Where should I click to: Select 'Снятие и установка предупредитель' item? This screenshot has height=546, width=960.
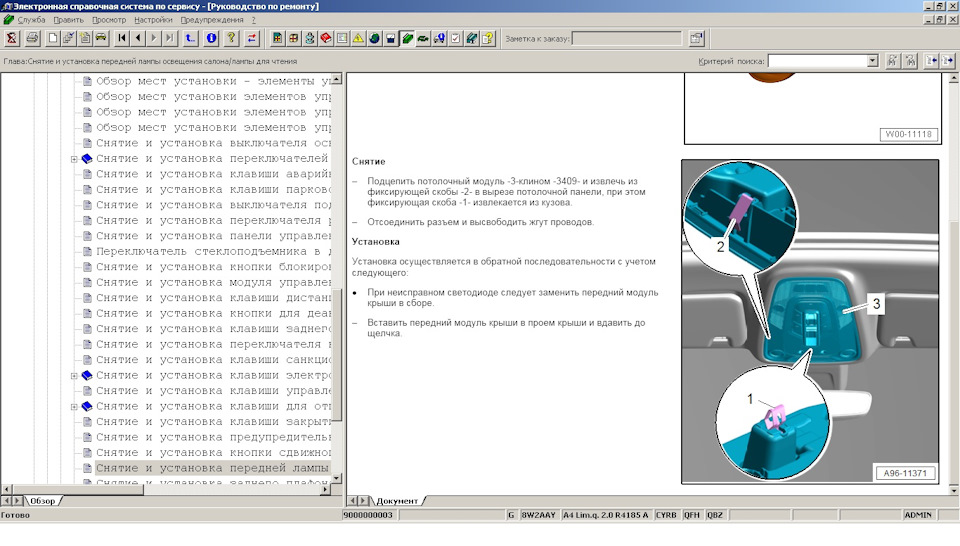tap(213, 438)
